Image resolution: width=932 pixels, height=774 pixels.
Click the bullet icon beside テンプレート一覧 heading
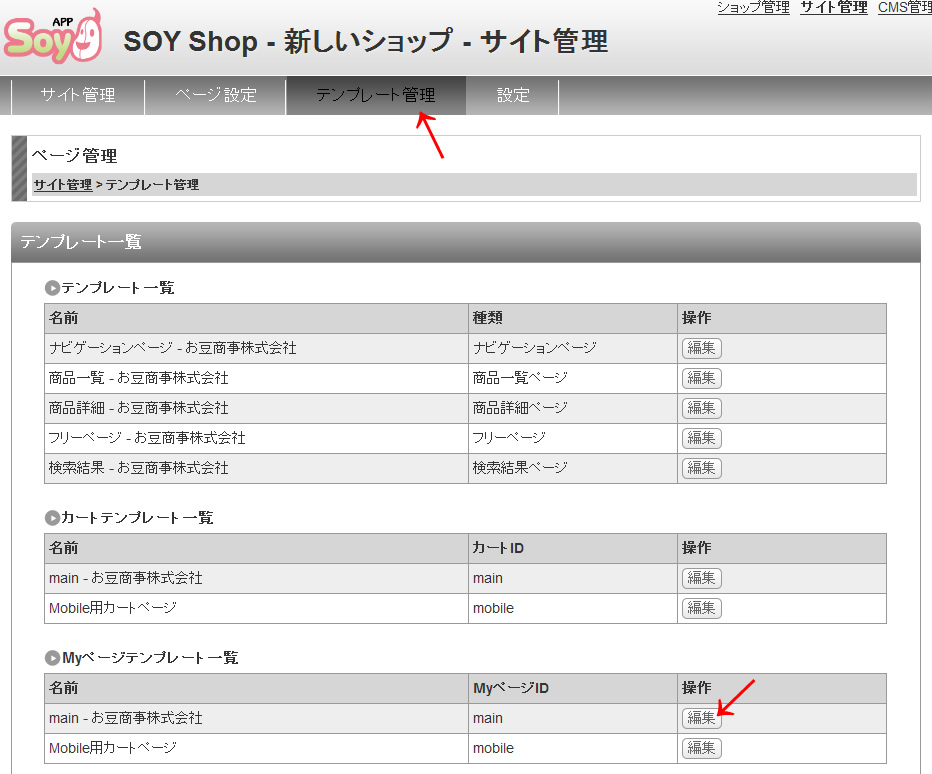(52, 288)
